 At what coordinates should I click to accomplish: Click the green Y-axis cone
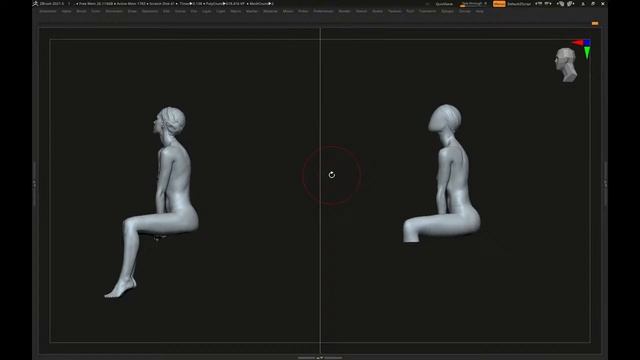587,53
